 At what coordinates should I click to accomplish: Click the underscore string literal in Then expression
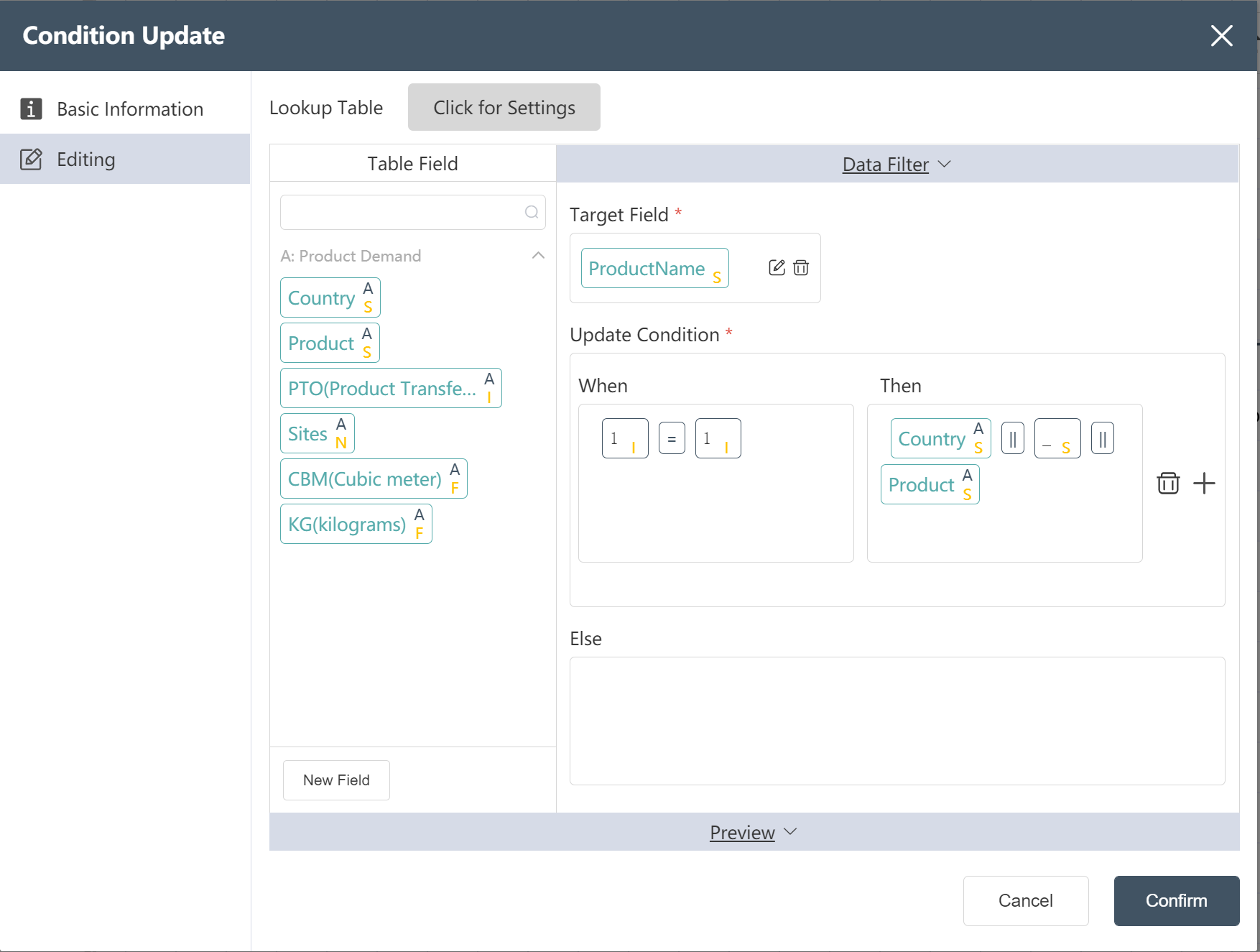click(x=1057, y=438)
